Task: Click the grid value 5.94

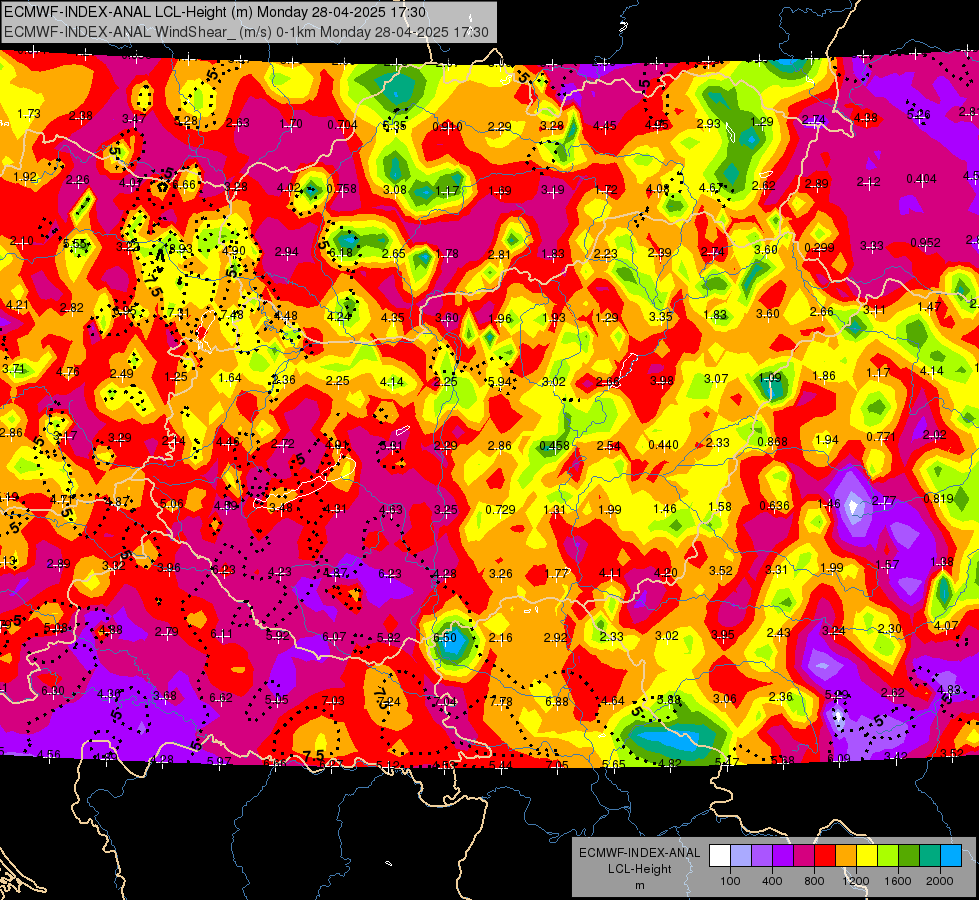Action: [499, 382]
